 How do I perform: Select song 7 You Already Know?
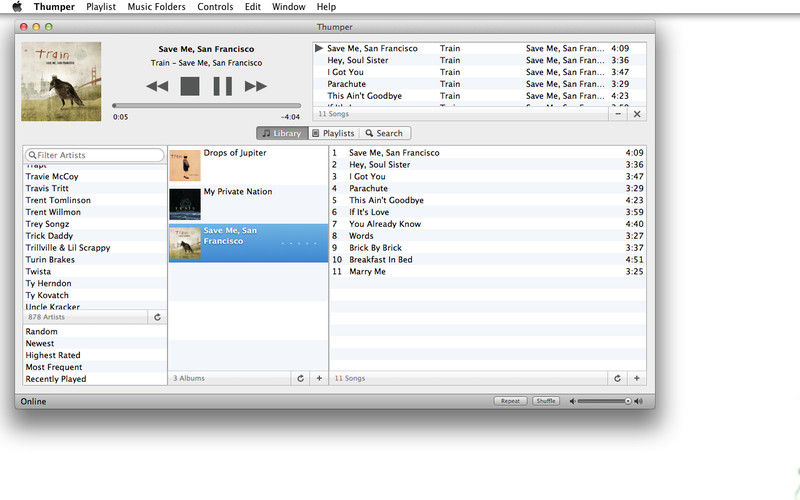pos(488,224)
